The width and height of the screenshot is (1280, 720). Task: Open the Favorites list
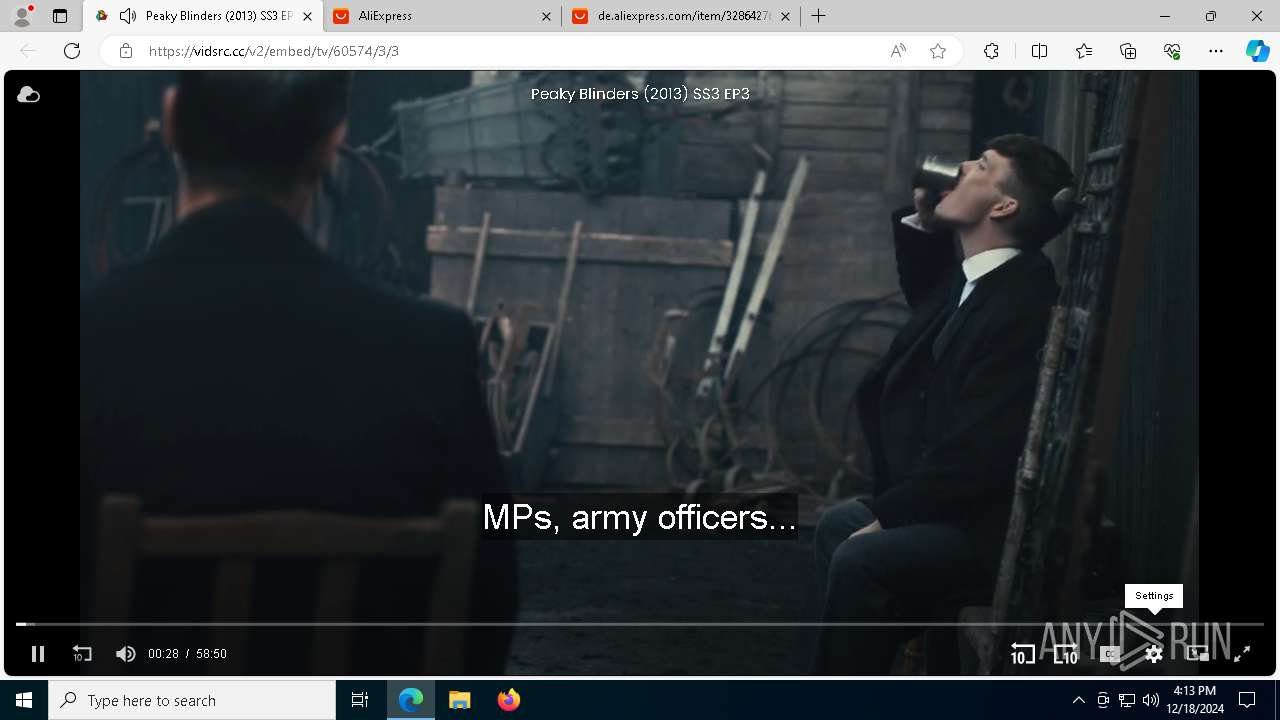(1084, 51)
